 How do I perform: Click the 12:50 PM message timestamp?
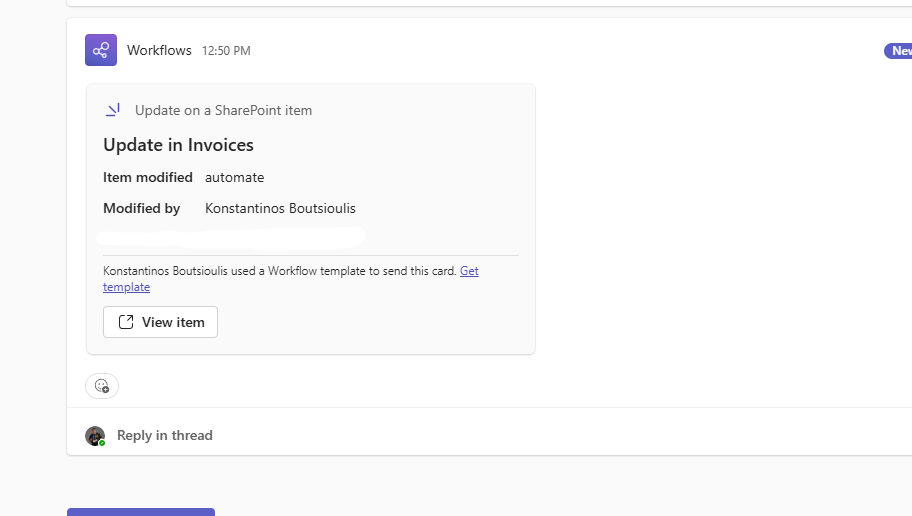[x=226, y=51]
